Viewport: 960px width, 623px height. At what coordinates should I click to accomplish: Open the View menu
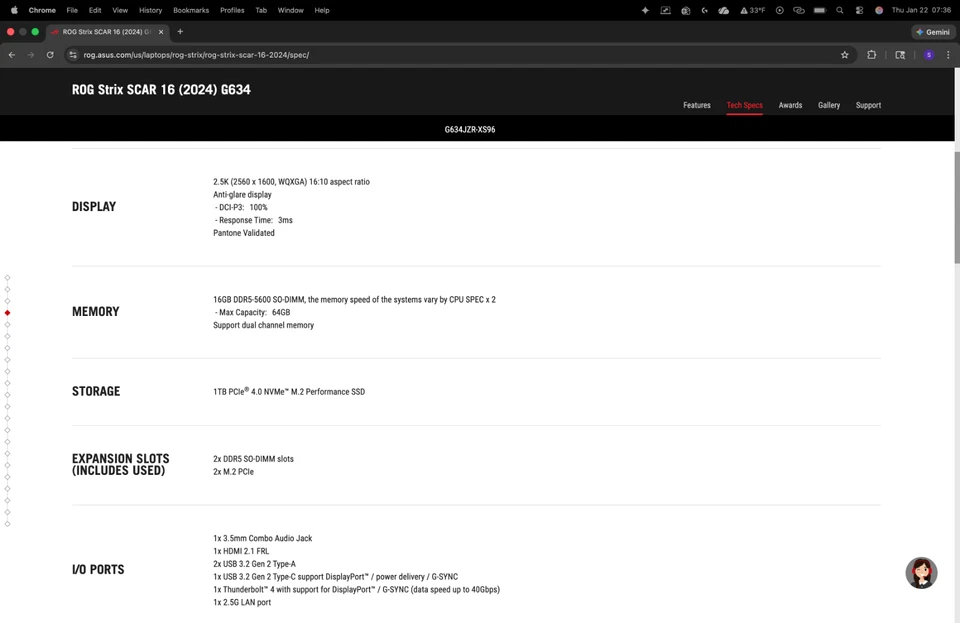pos(120,10)
